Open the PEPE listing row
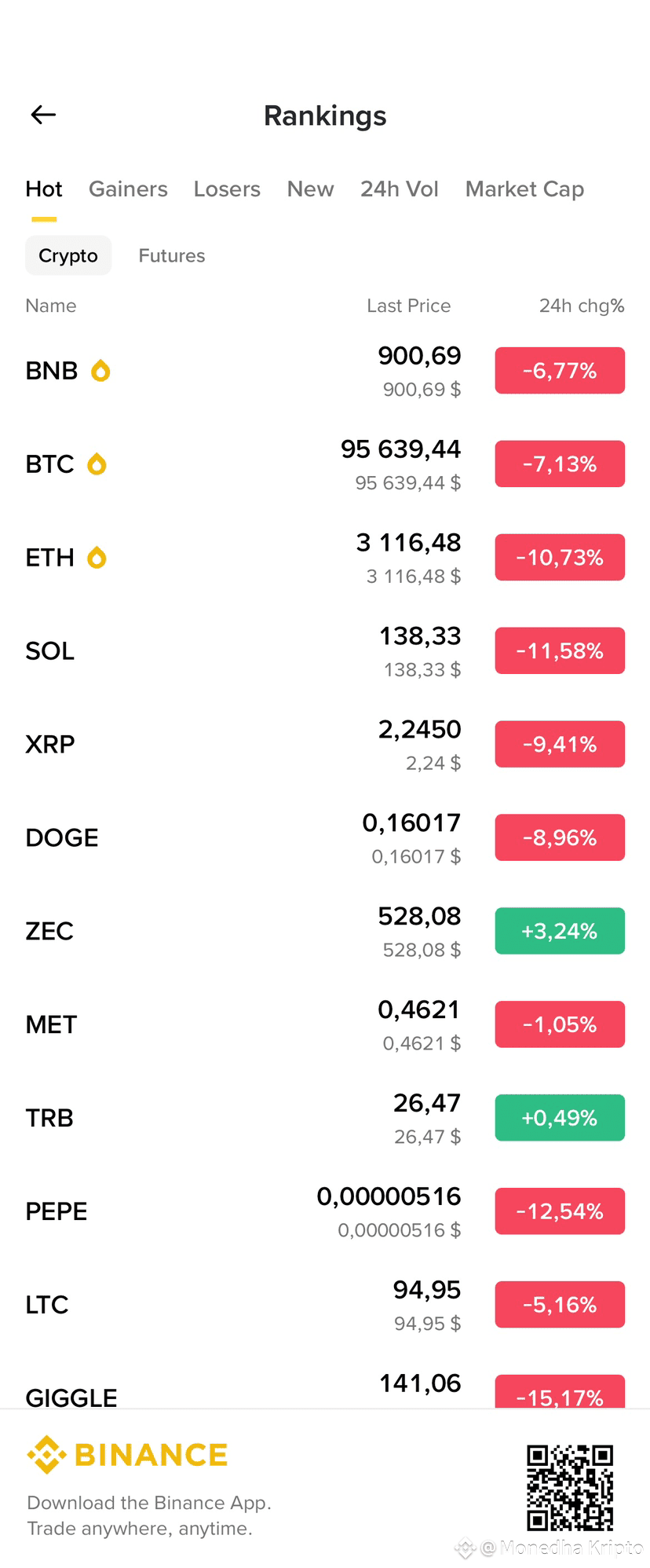The width and height of the screenshot is (650, 1568). click(325, 1211)
